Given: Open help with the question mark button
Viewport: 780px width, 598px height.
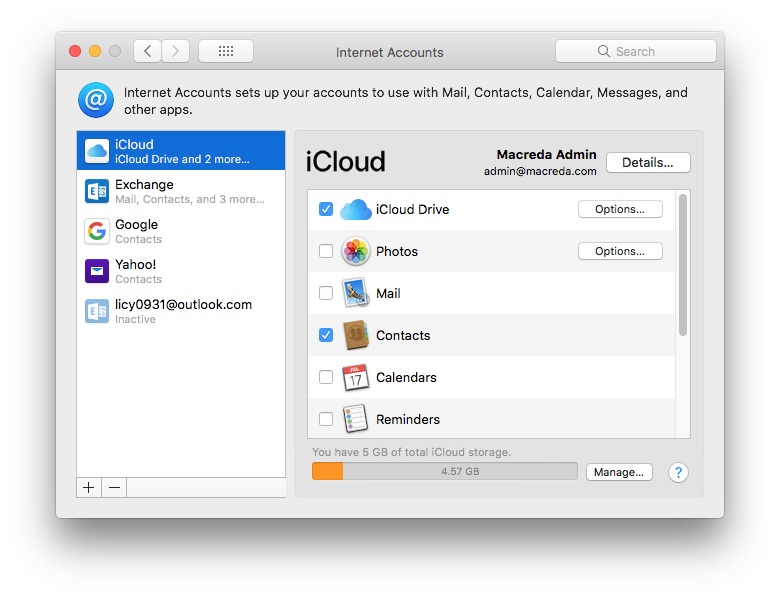Looking at the screenshot, I should 678,472.
